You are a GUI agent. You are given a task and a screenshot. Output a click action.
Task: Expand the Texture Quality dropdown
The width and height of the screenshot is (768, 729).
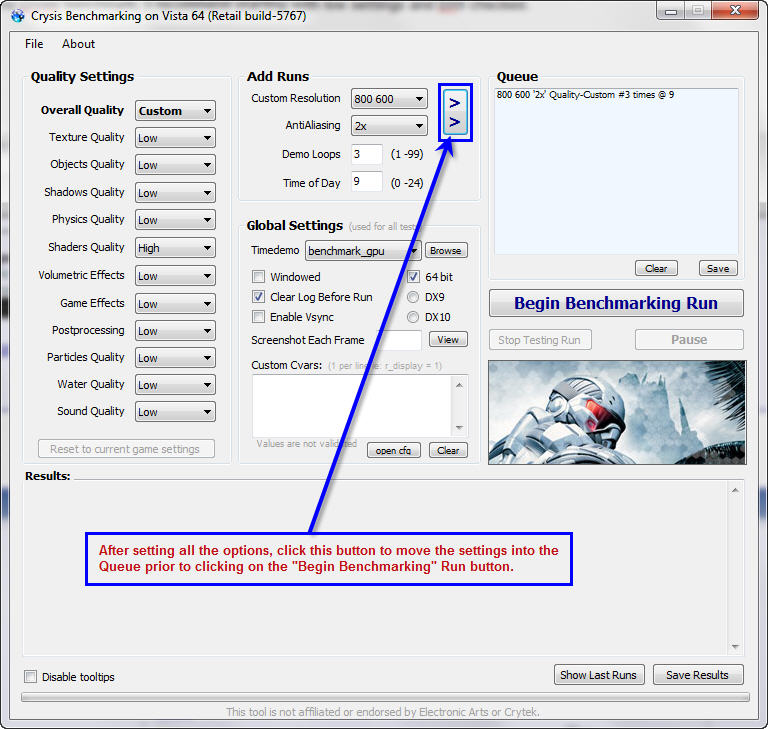[x=175, y=138]
